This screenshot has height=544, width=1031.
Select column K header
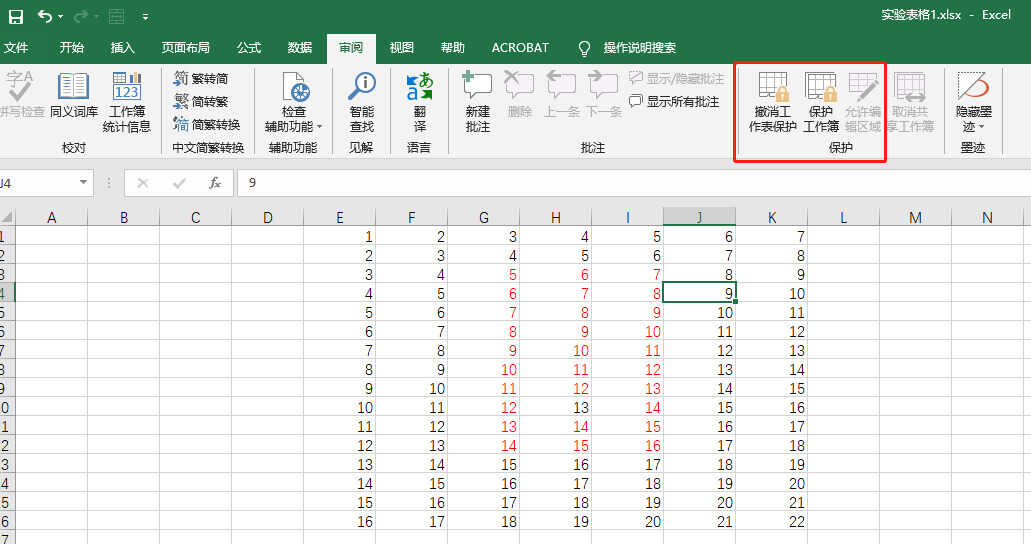pos(771,218)
